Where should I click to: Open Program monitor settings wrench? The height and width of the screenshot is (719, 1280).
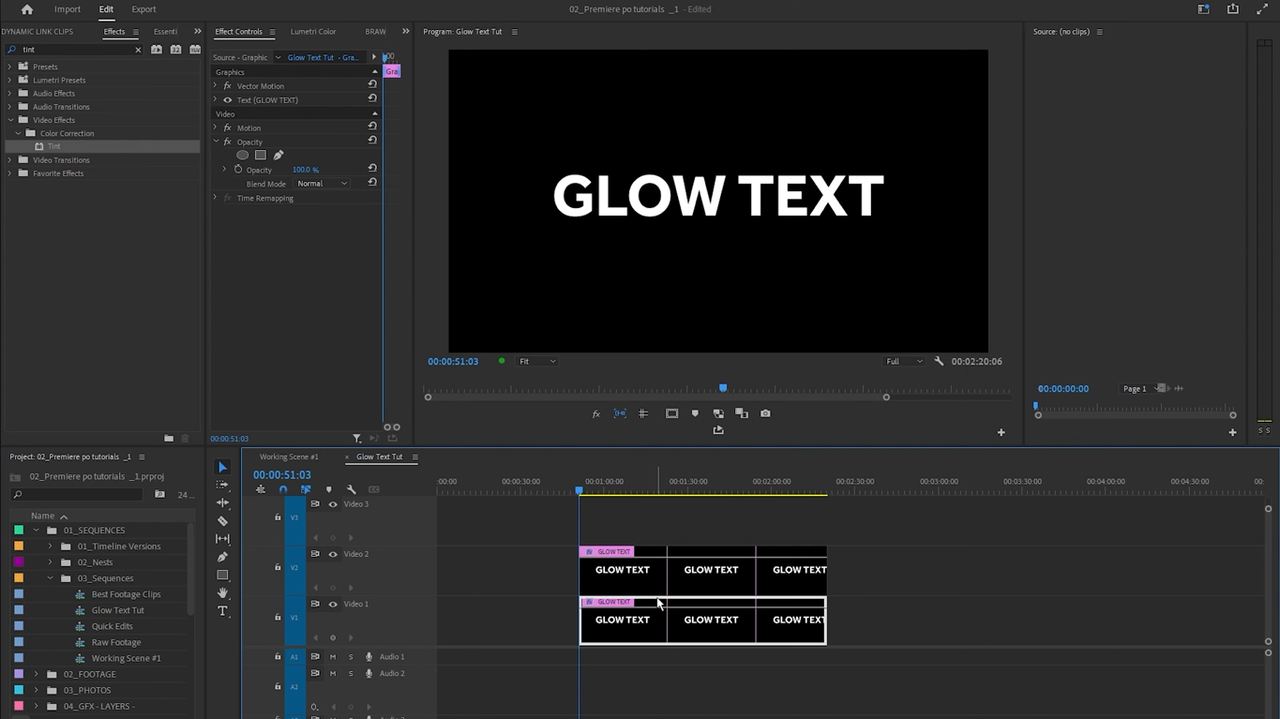[x=939, y=361]
